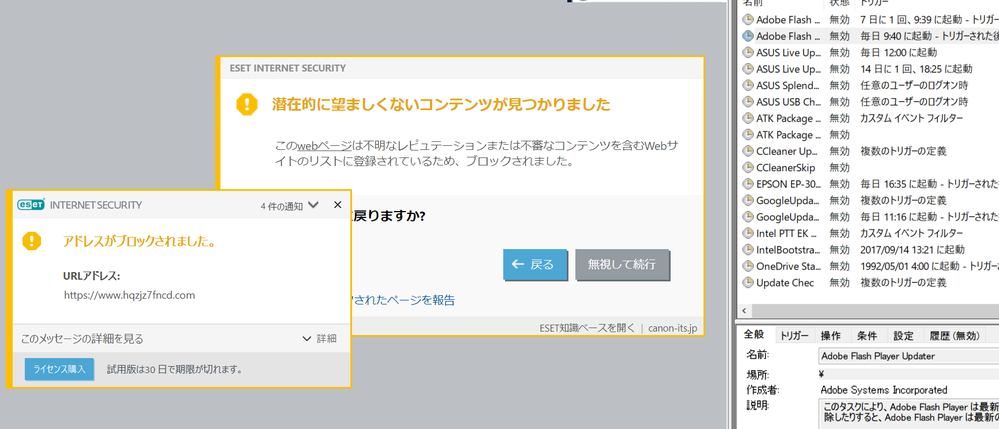Click clock icon of CCleaner Up task
The image size is (999, 429).
(x=748, y=152)
